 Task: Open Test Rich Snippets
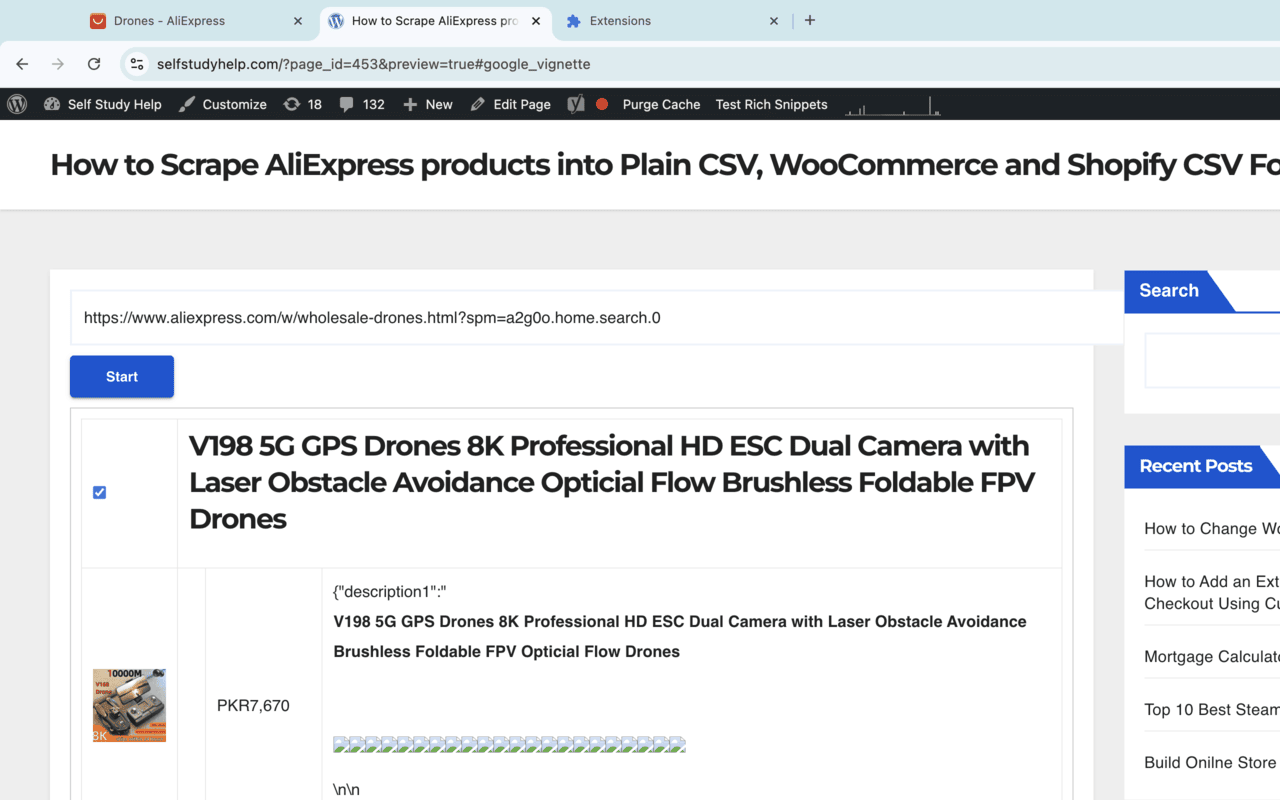click(771, 104)
